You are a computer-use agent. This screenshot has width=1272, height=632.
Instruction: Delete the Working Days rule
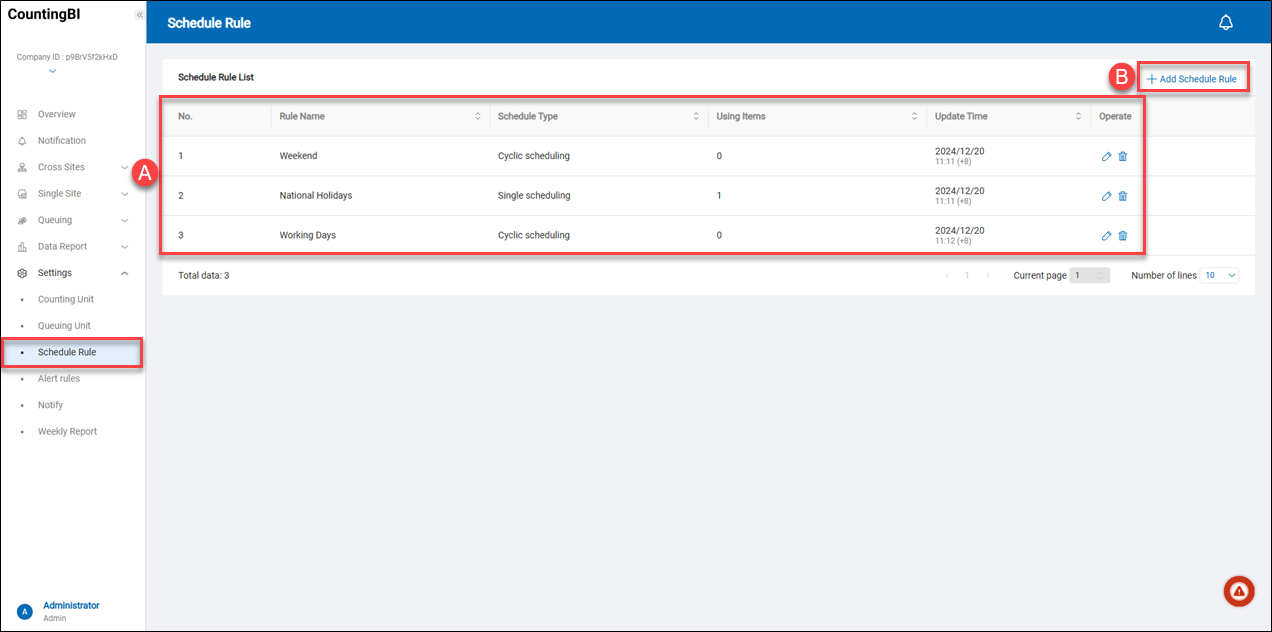pos(1122,236)
